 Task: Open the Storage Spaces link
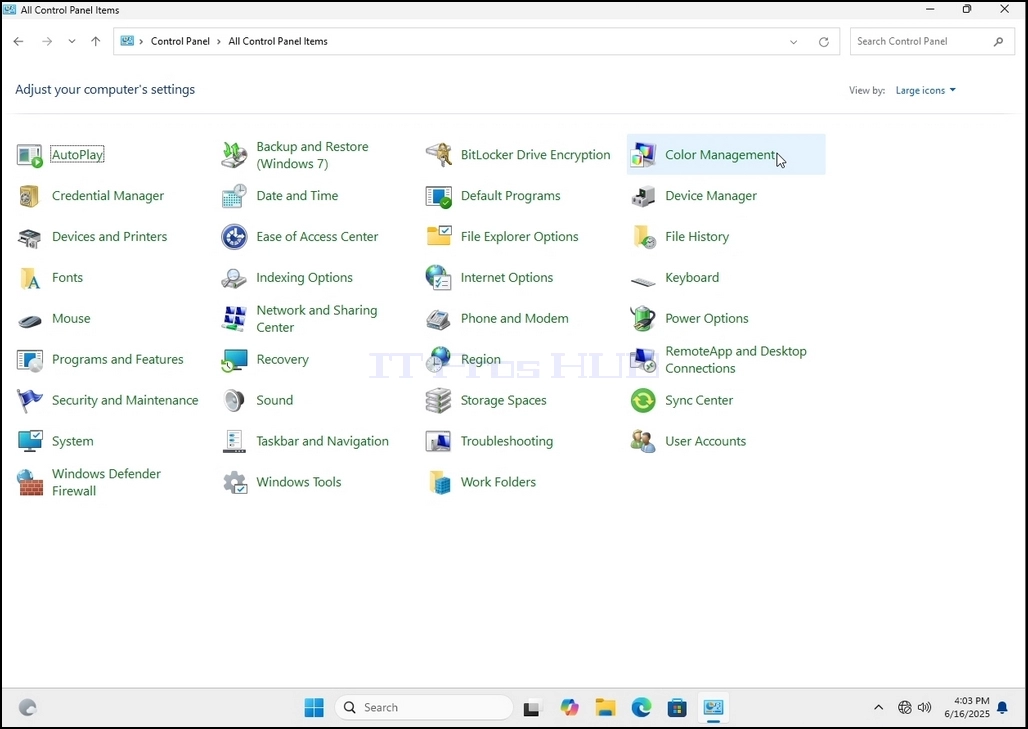click(x=504, y=400)
